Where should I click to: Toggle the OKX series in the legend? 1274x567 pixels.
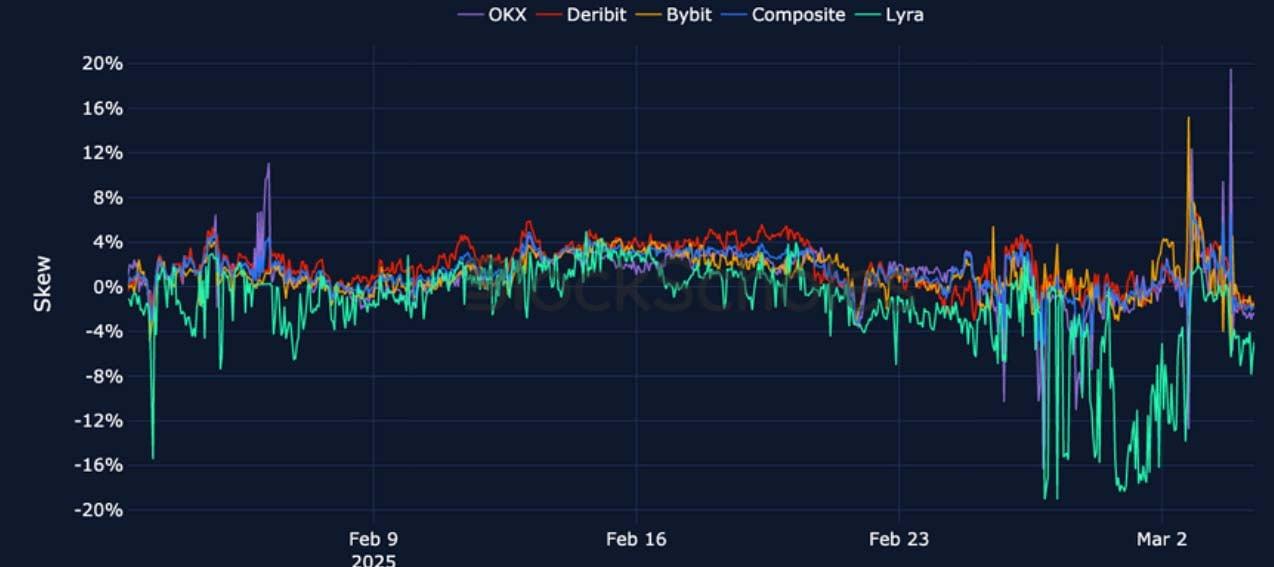pos(507,15)
